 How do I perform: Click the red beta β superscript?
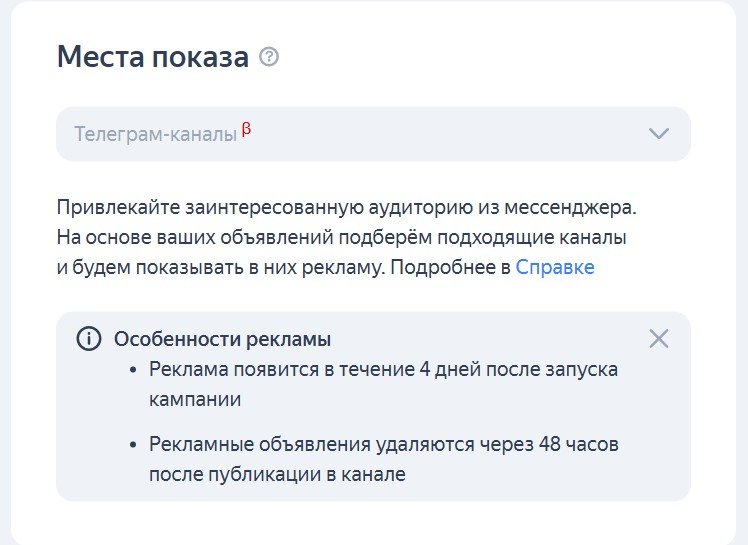pyautogui.click(x=246, y=129)
